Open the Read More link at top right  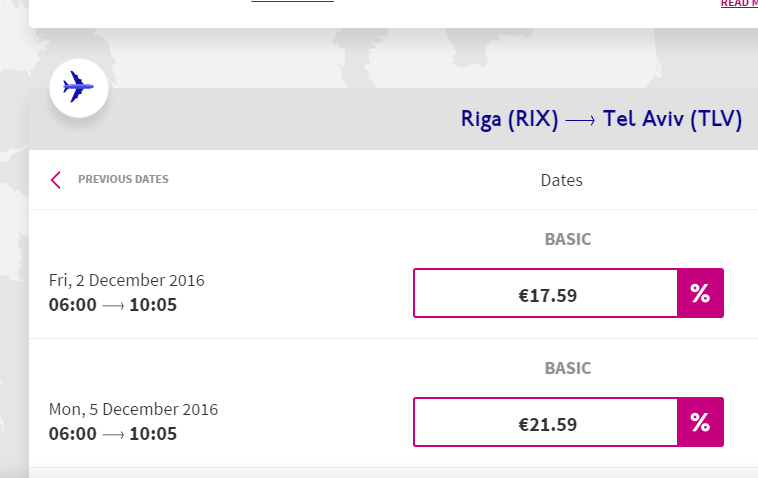coord(738,4)
